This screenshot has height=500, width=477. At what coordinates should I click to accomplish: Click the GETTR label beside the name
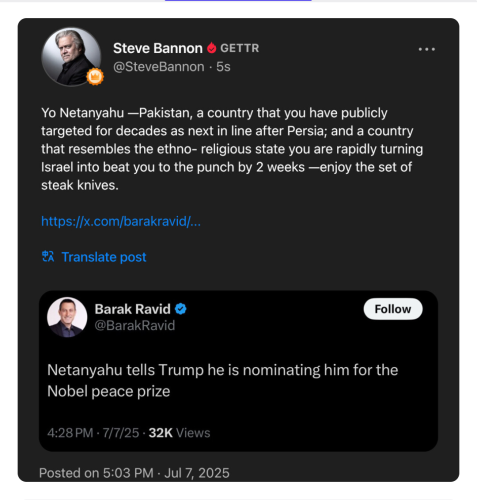coord(240,48)
